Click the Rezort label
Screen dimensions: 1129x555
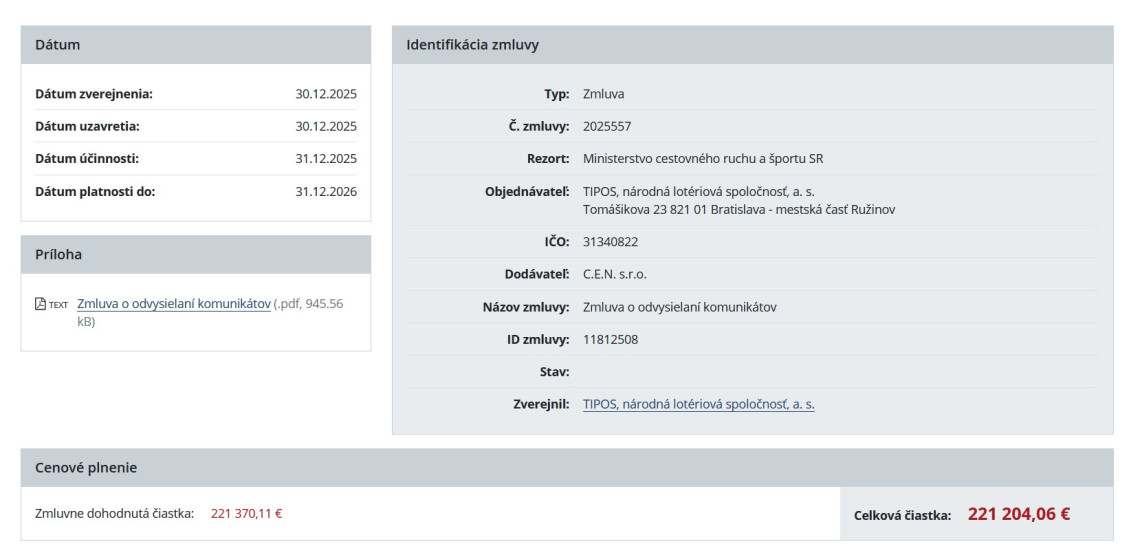[548, 159]
